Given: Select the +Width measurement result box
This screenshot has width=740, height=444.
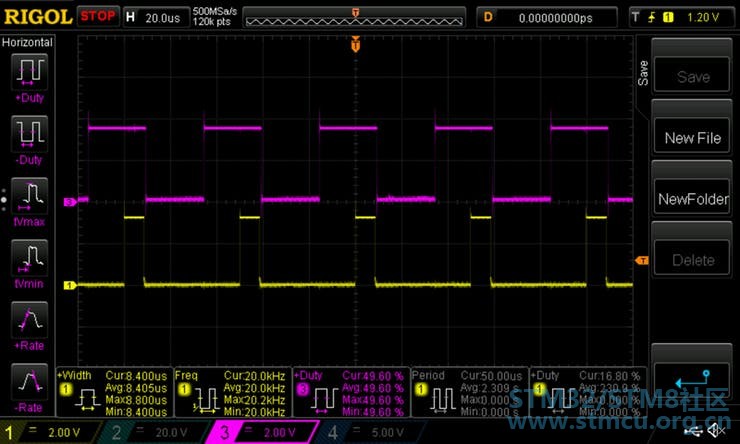Looking at the screenshot, I should (x=114, y=393).
